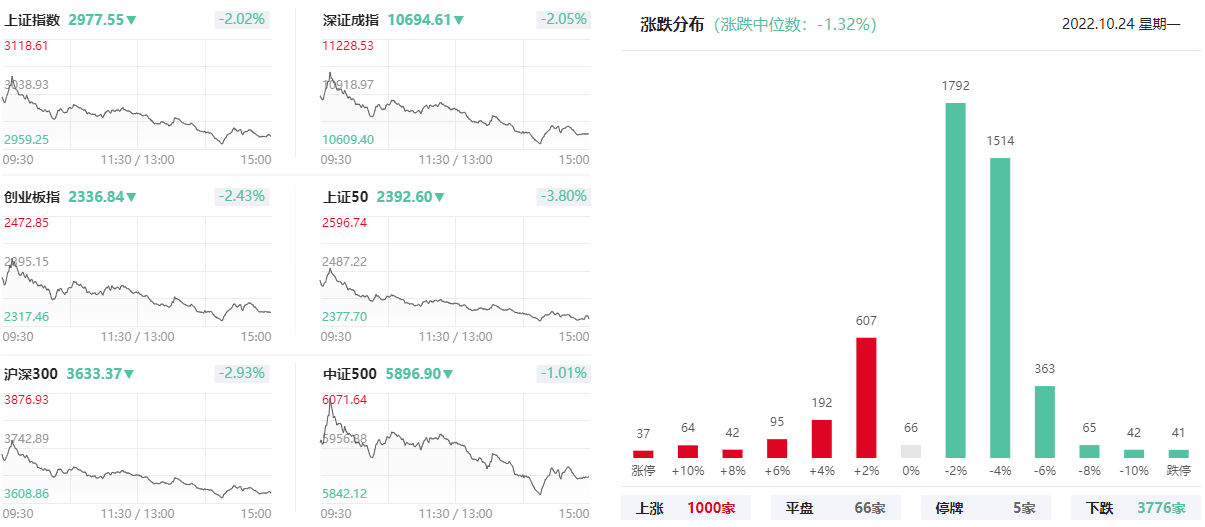Click the down arrow beside 中证500 5896.90
This screenshot has width=1205, height=527.
tap(448, 374)
